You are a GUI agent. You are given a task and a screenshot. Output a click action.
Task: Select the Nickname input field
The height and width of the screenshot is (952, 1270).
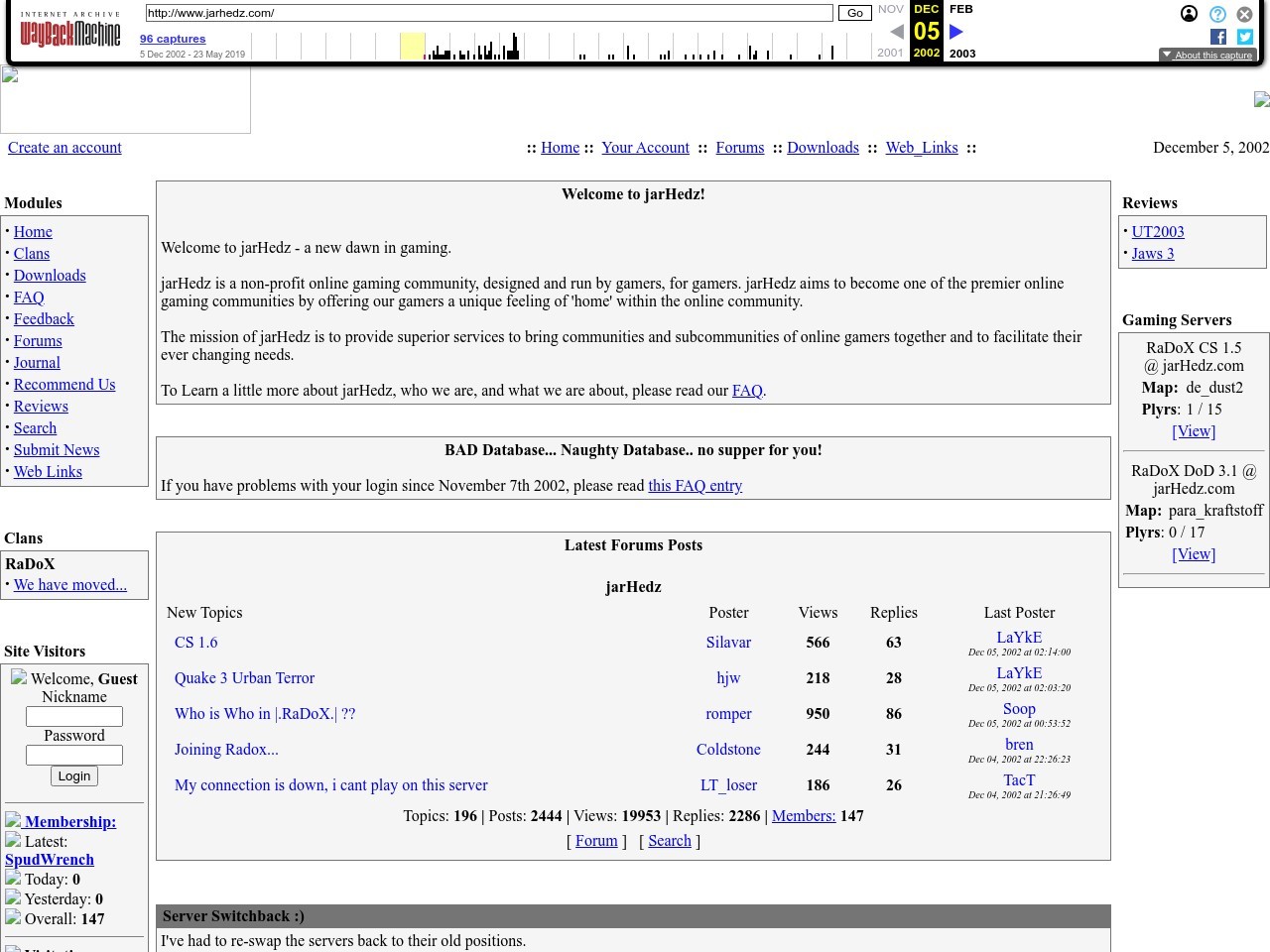pos(74,716)
